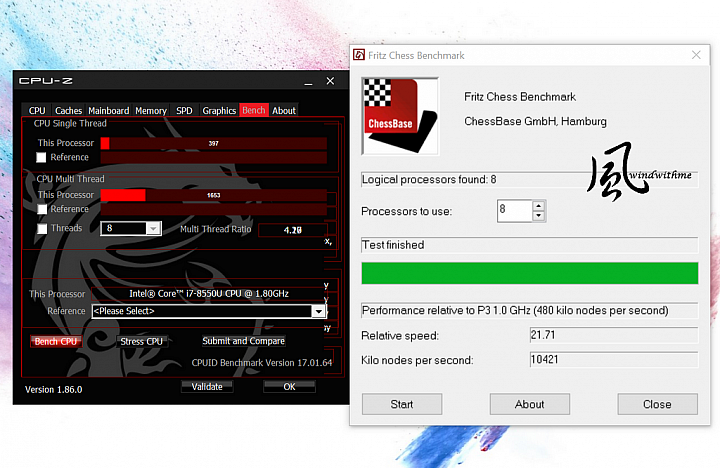Open the Graphics tab

(219, 111)
